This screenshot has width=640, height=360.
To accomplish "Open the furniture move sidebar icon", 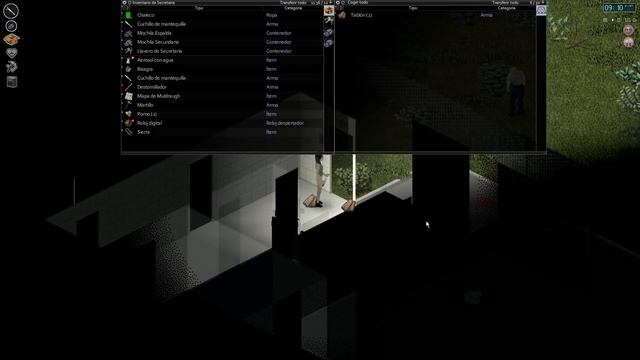I will coord(12,82).
